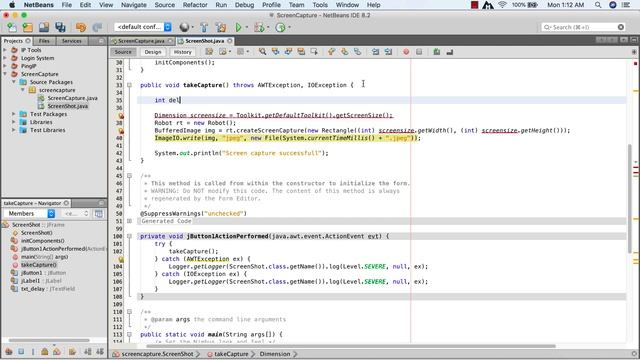
Task: Run the project with green play icon
Action: click(x=238, y=27)
